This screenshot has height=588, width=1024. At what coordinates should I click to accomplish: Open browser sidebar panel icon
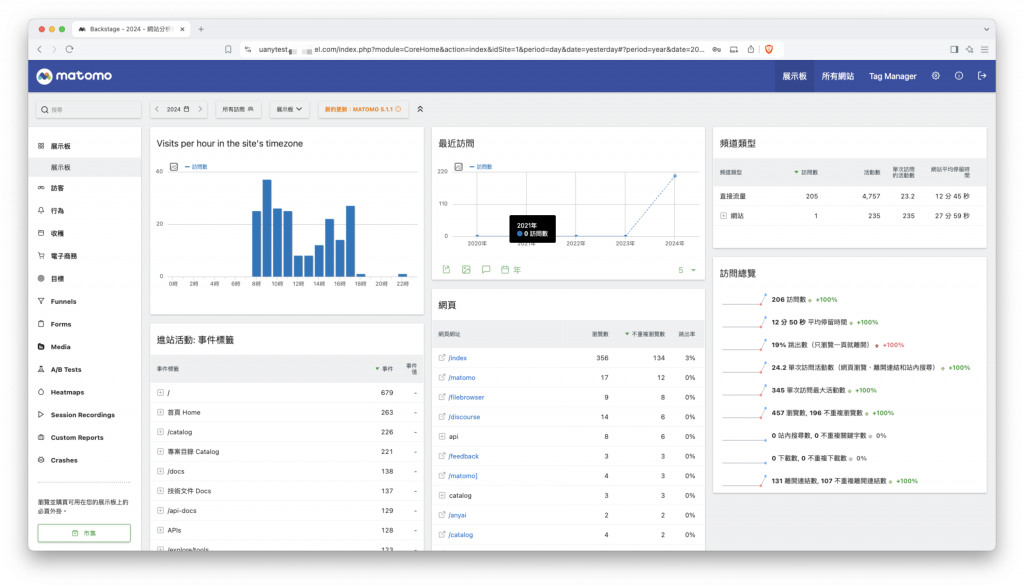point(954,49)
